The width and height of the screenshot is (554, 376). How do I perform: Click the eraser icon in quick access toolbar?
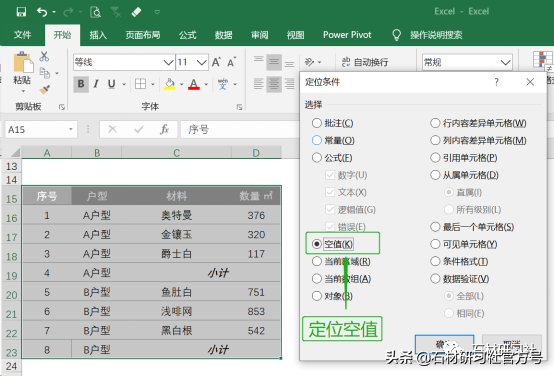[136, 12]
